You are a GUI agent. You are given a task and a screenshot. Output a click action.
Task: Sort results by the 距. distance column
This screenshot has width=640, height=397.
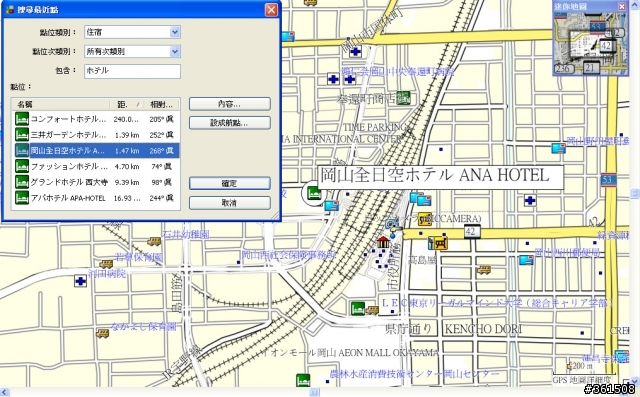[127, 104]
